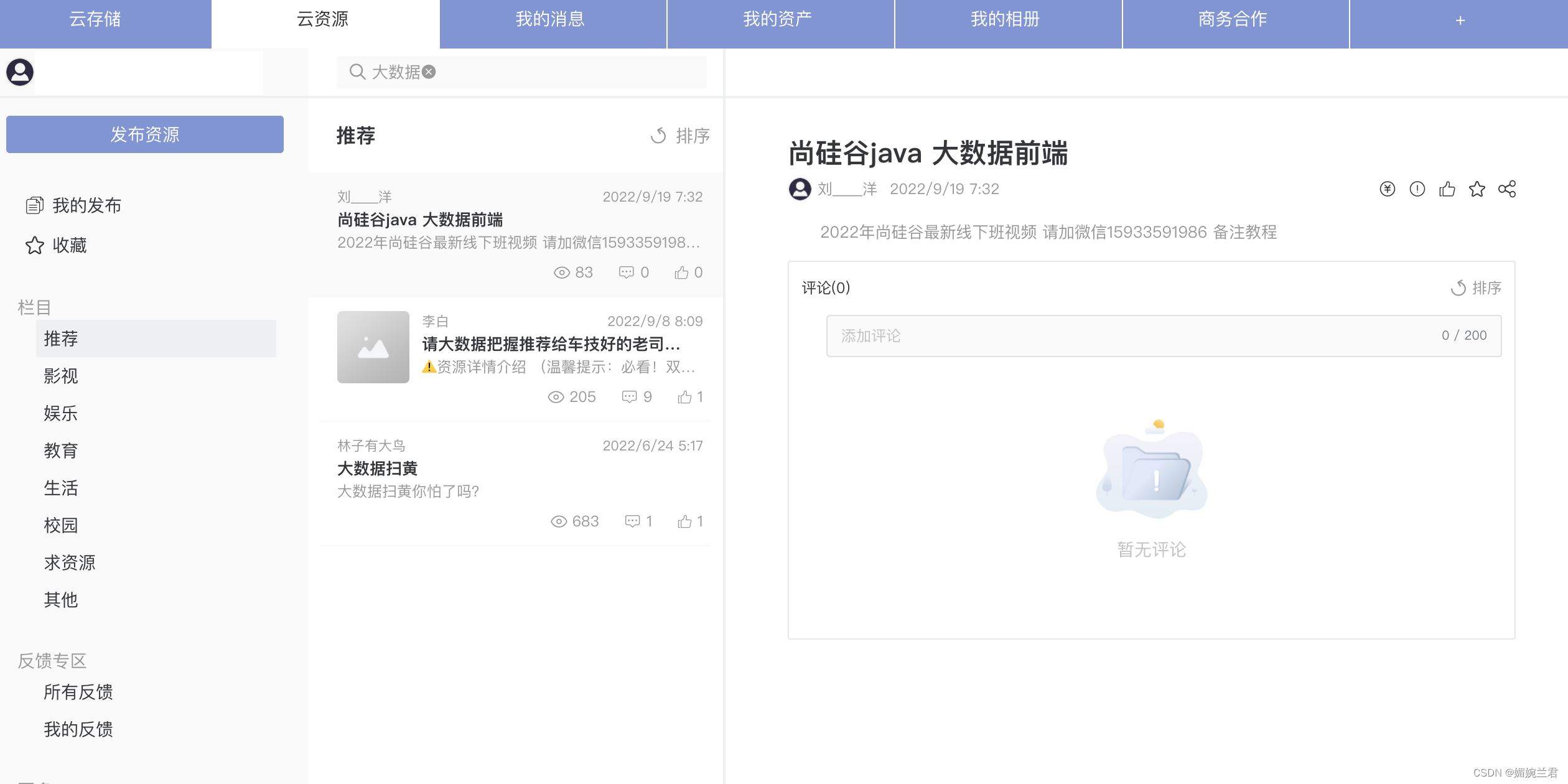
Task: Add a new tab with the plus button
Action: coord(1460,21)
